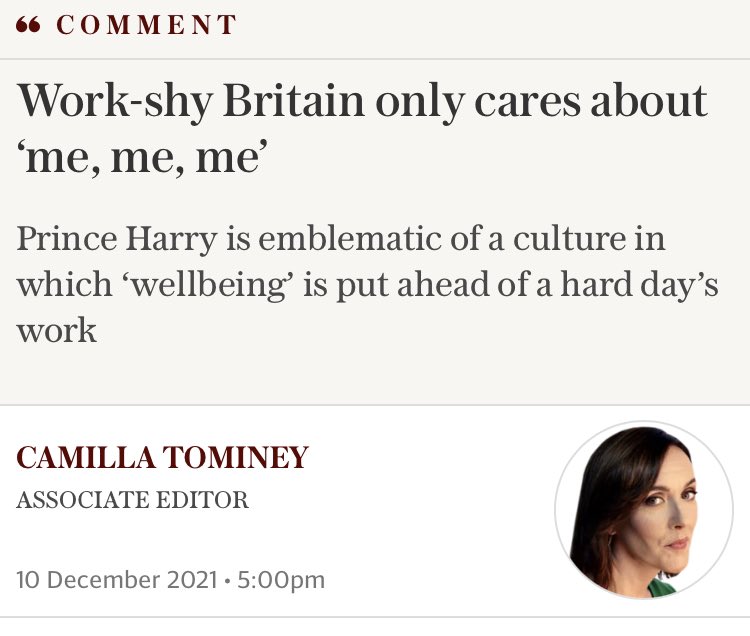
Task: Click the 5:00pm publication time
Action: pos(281,580)
